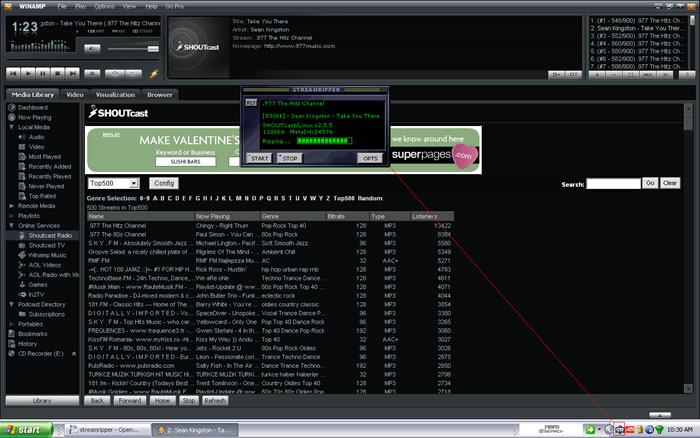Viewport: 700px width, 438px height.
Task: Click the SHOUTcast search input field
Action: (612, 184)
